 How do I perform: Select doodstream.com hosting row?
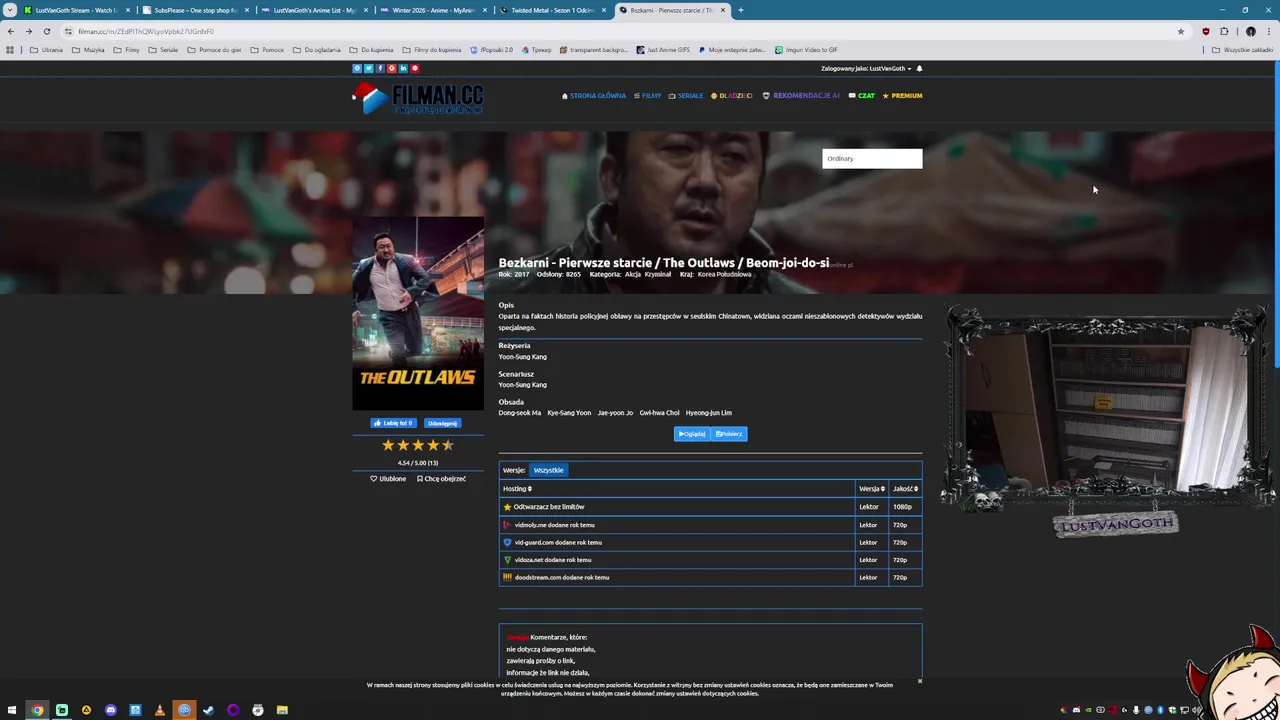(x=710, y=577)
